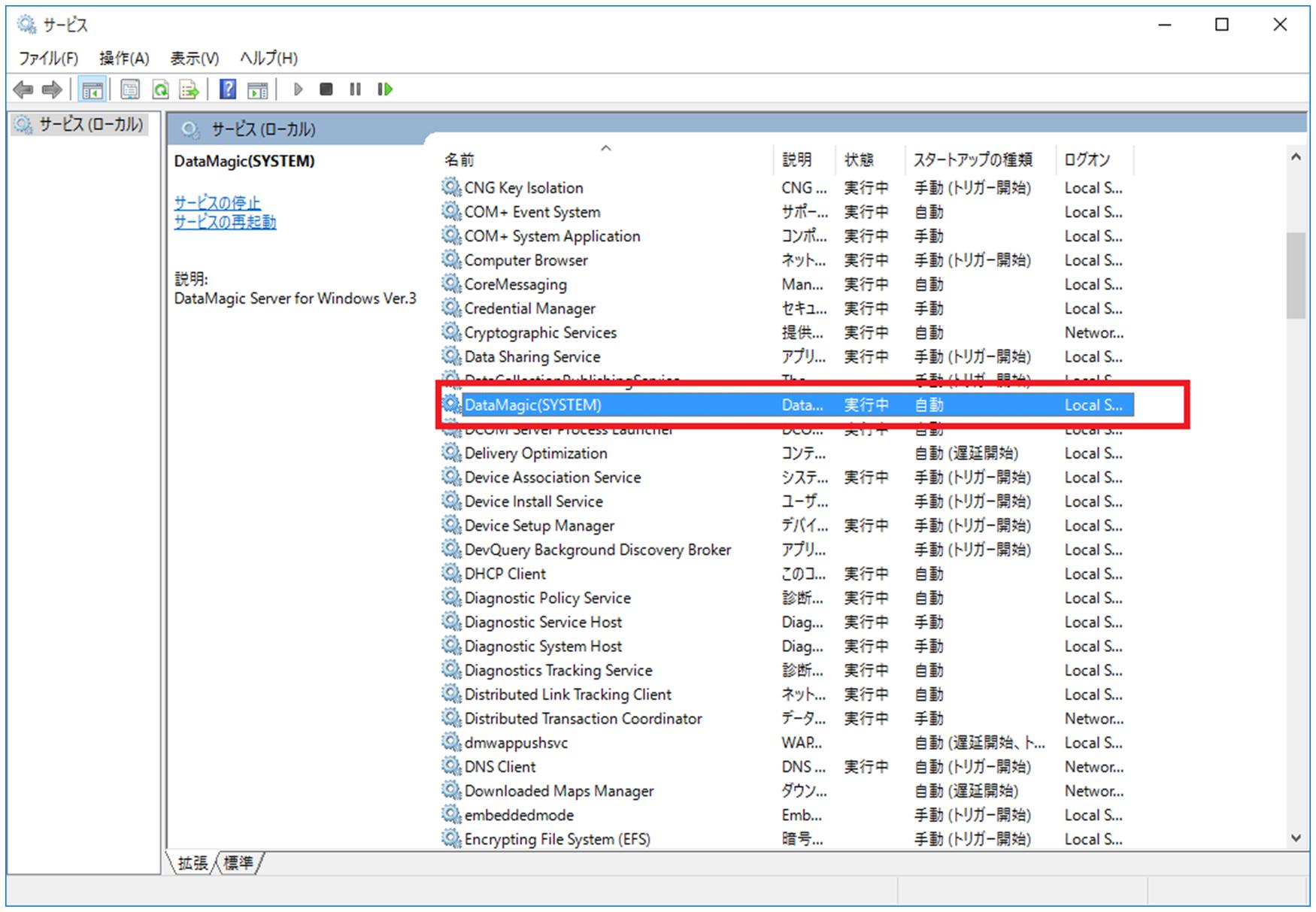The height and width of the screenshot is (912, 1316).
Task: Click the サービスの再起動 link
Action: click(x=225, y=222)
